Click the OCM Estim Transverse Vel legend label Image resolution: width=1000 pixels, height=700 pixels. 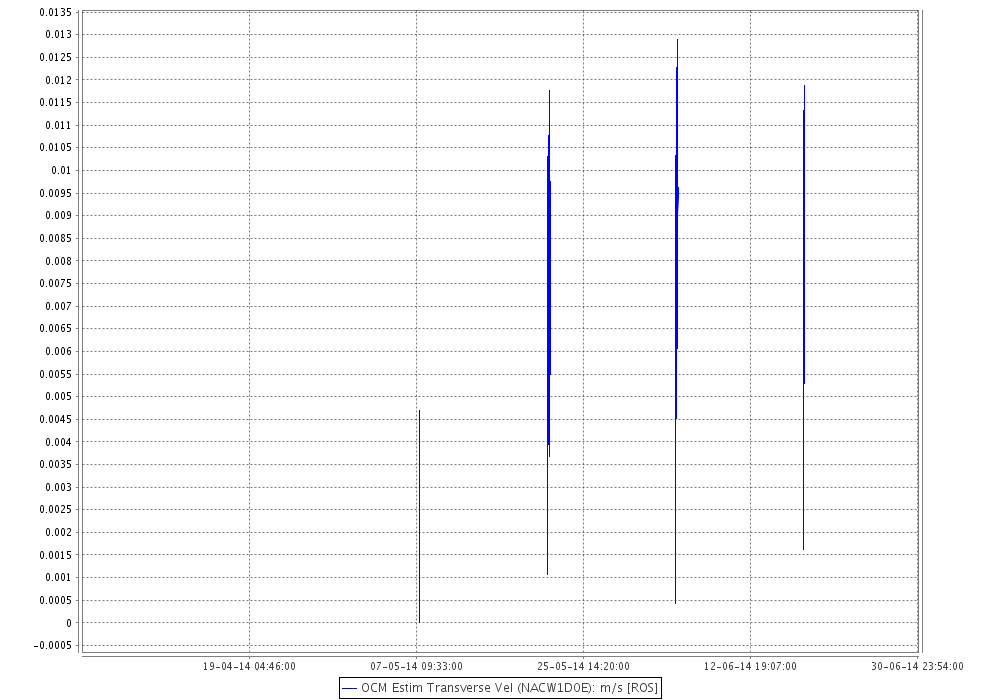point(510,688)
